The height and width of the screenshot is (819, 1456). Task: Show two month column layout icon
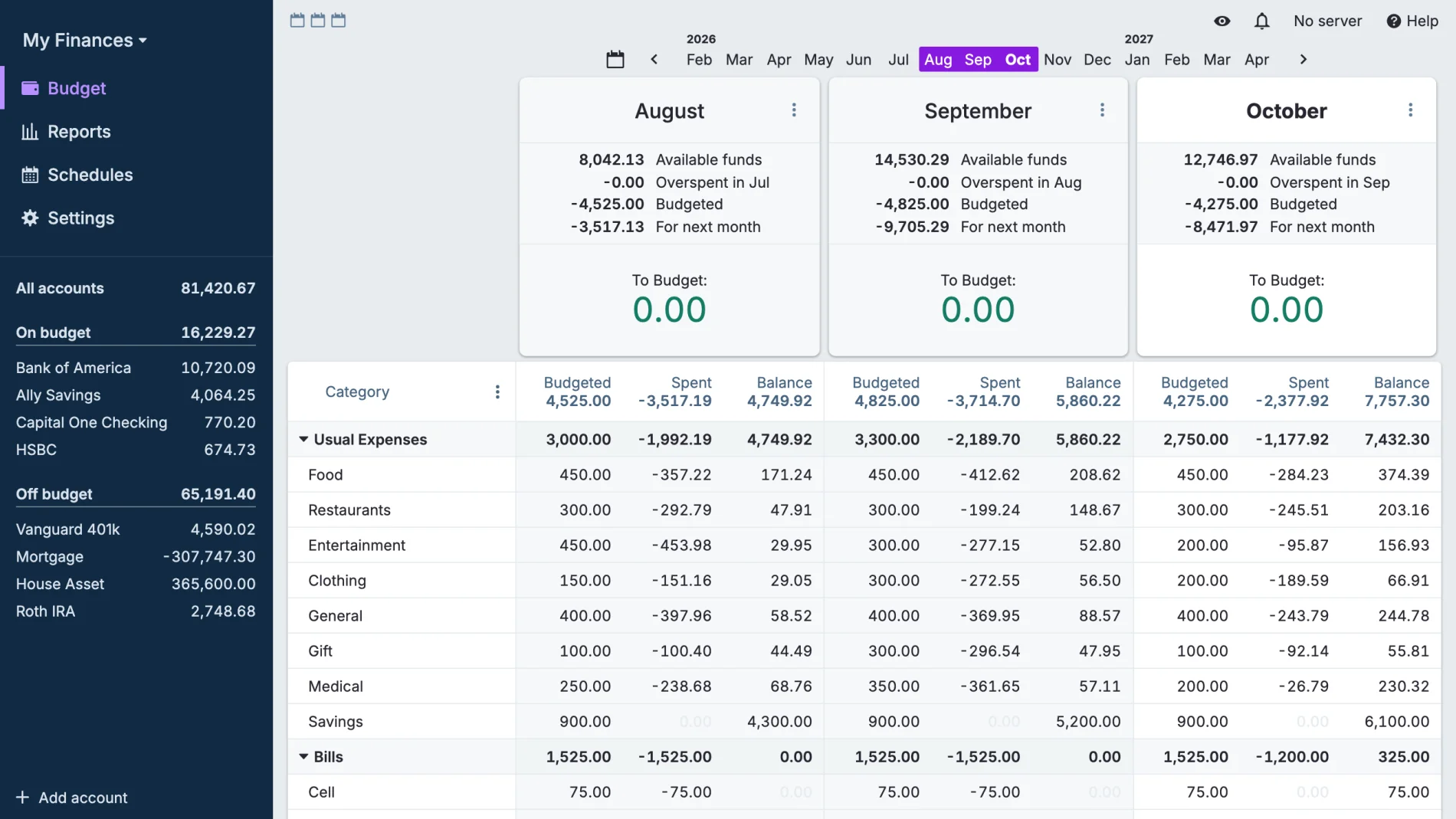point(318,20)
